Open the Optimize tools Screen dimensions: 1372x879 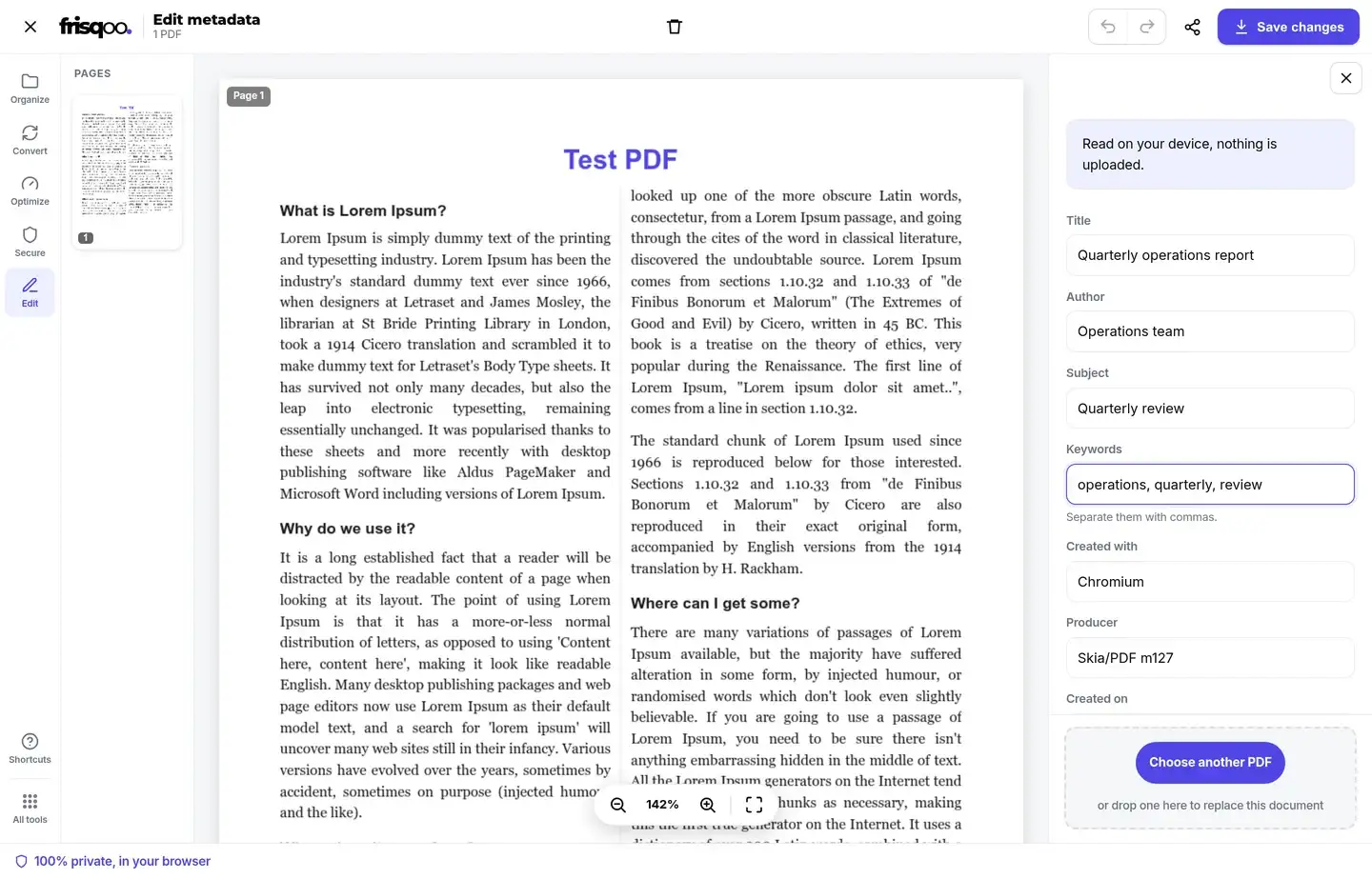point(30,190)
